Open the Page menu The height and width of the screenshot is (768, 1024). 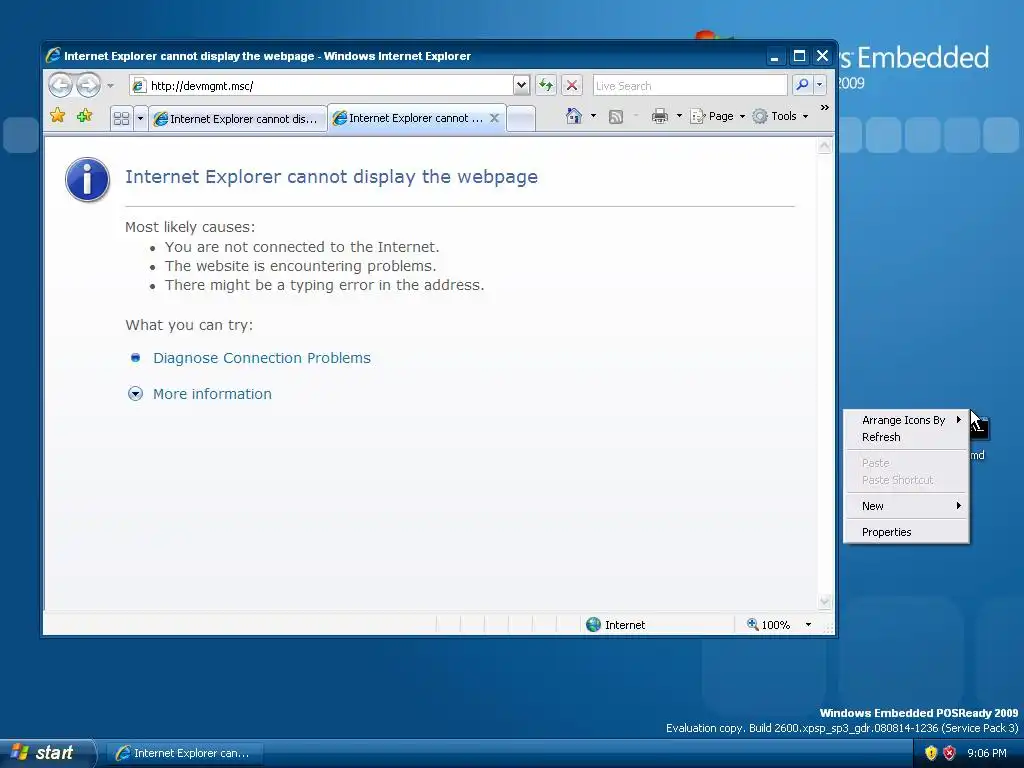click(717, 116)
